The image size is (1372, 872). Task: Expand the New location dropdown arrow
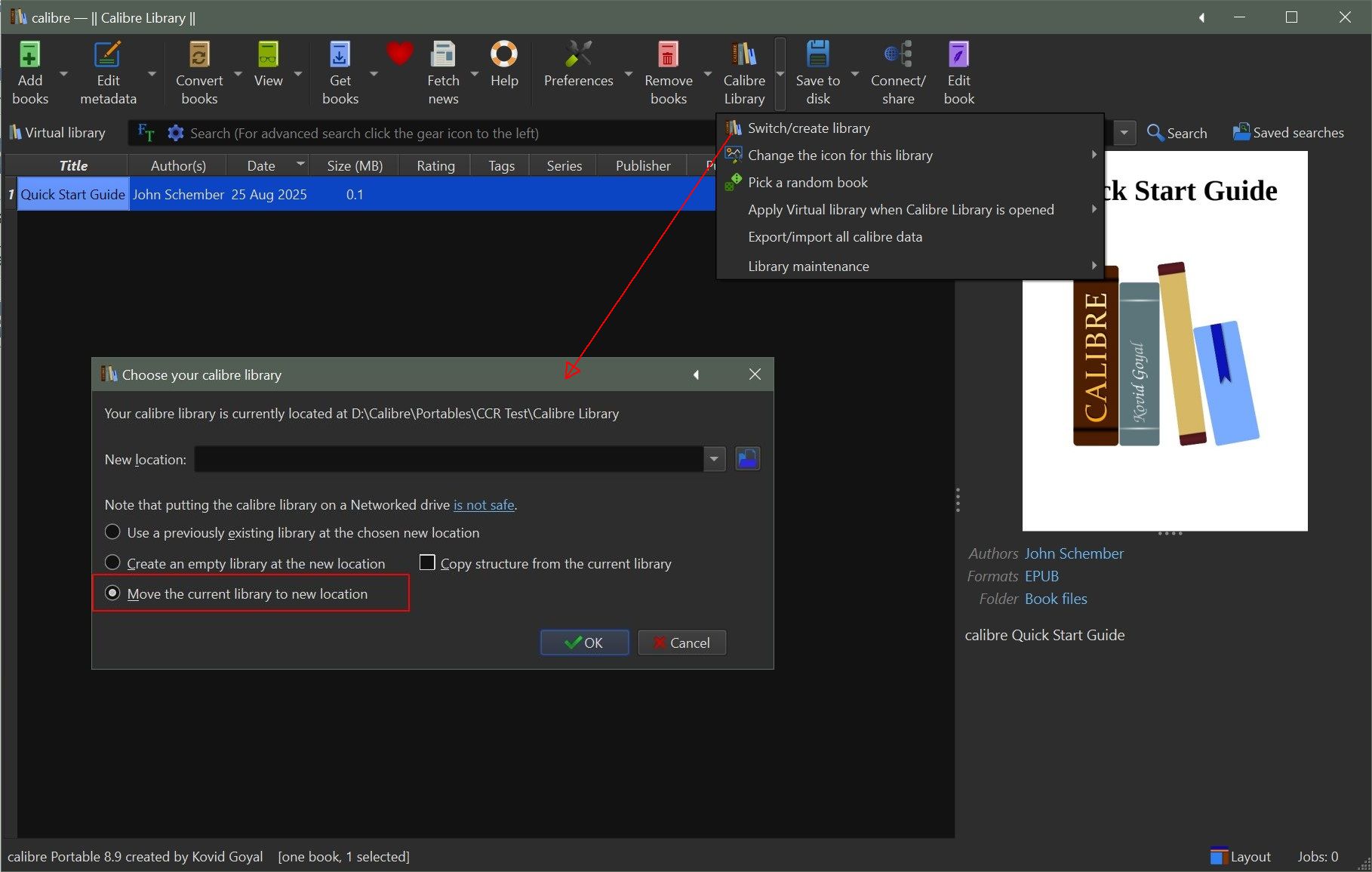coord(714,459)
